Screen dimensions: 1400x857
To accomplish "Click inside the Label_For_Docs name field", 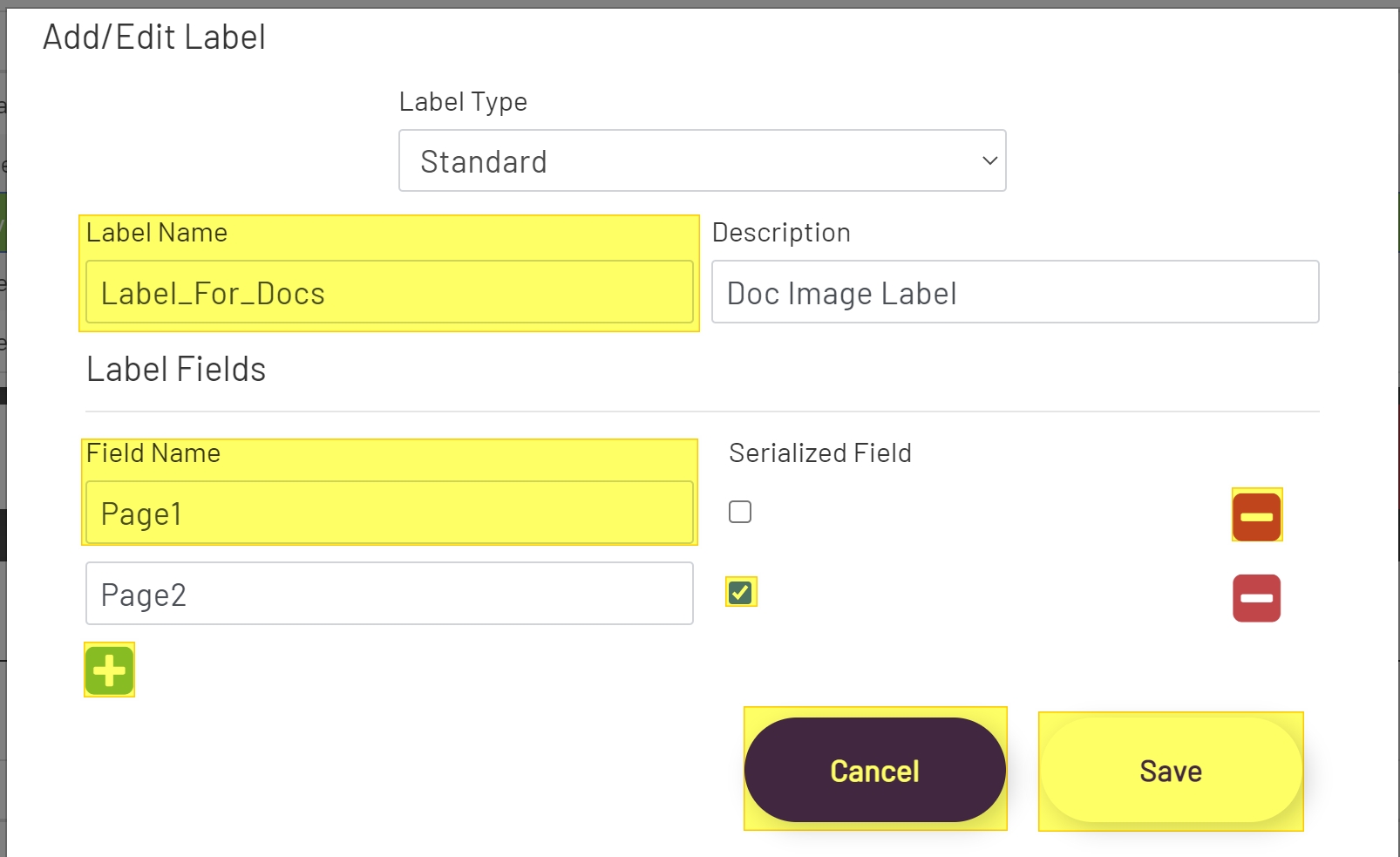I will coord(389,293).
